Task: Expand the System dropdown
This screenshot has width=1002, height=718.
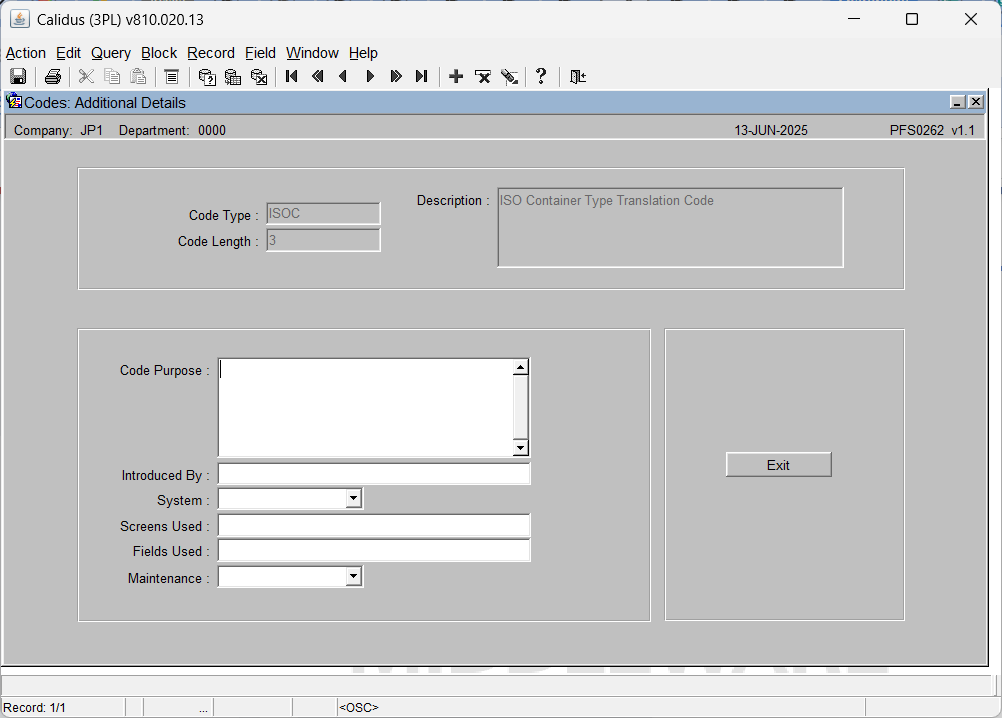Action: pos(353,499)
